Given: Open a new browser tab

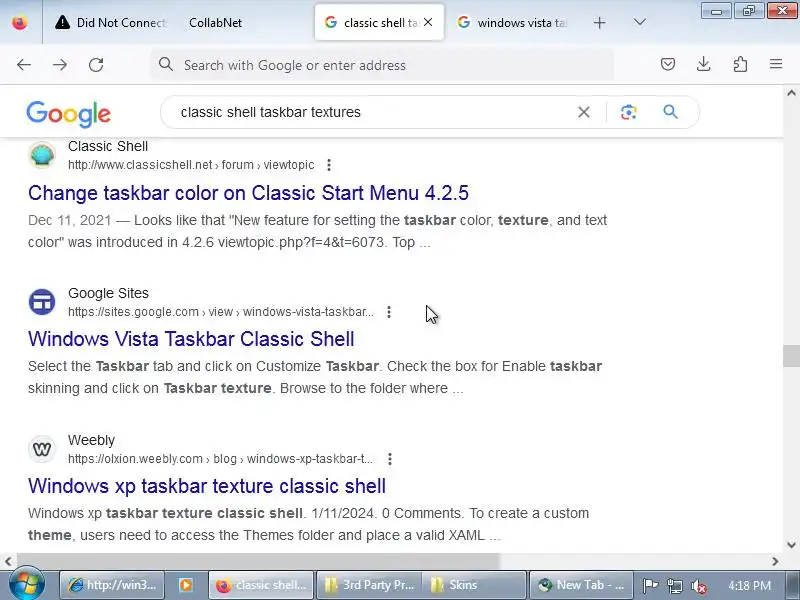Looking at the screenshot, I should (x=599, y=22).
